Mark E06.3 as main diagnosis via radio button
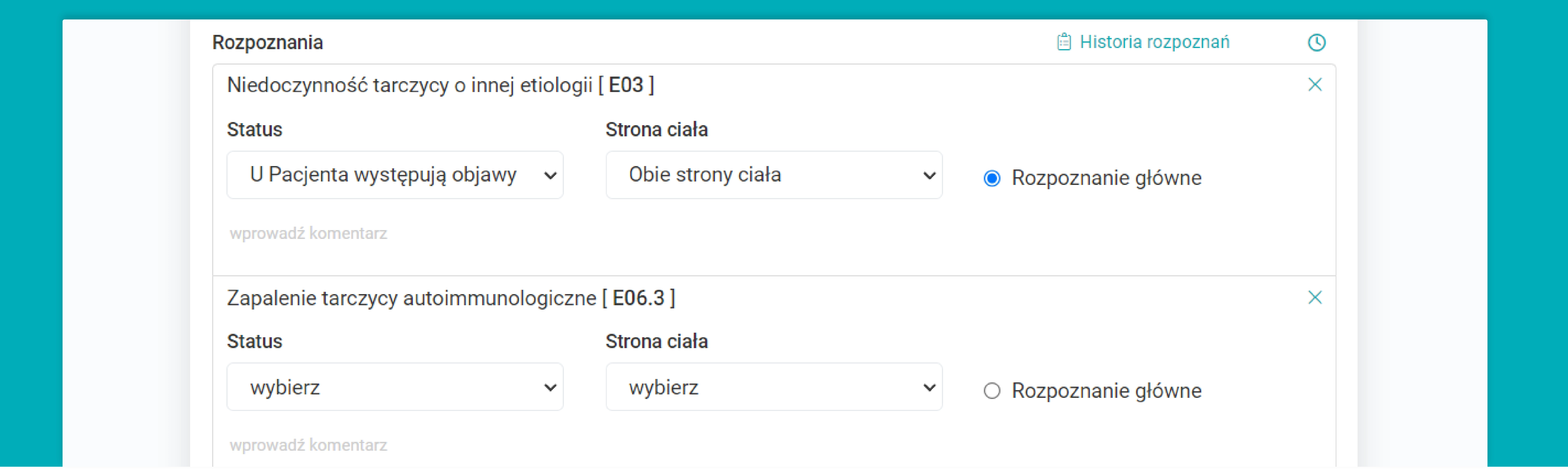The width and height of the screenshot is (1568, 473). (992, 391)
